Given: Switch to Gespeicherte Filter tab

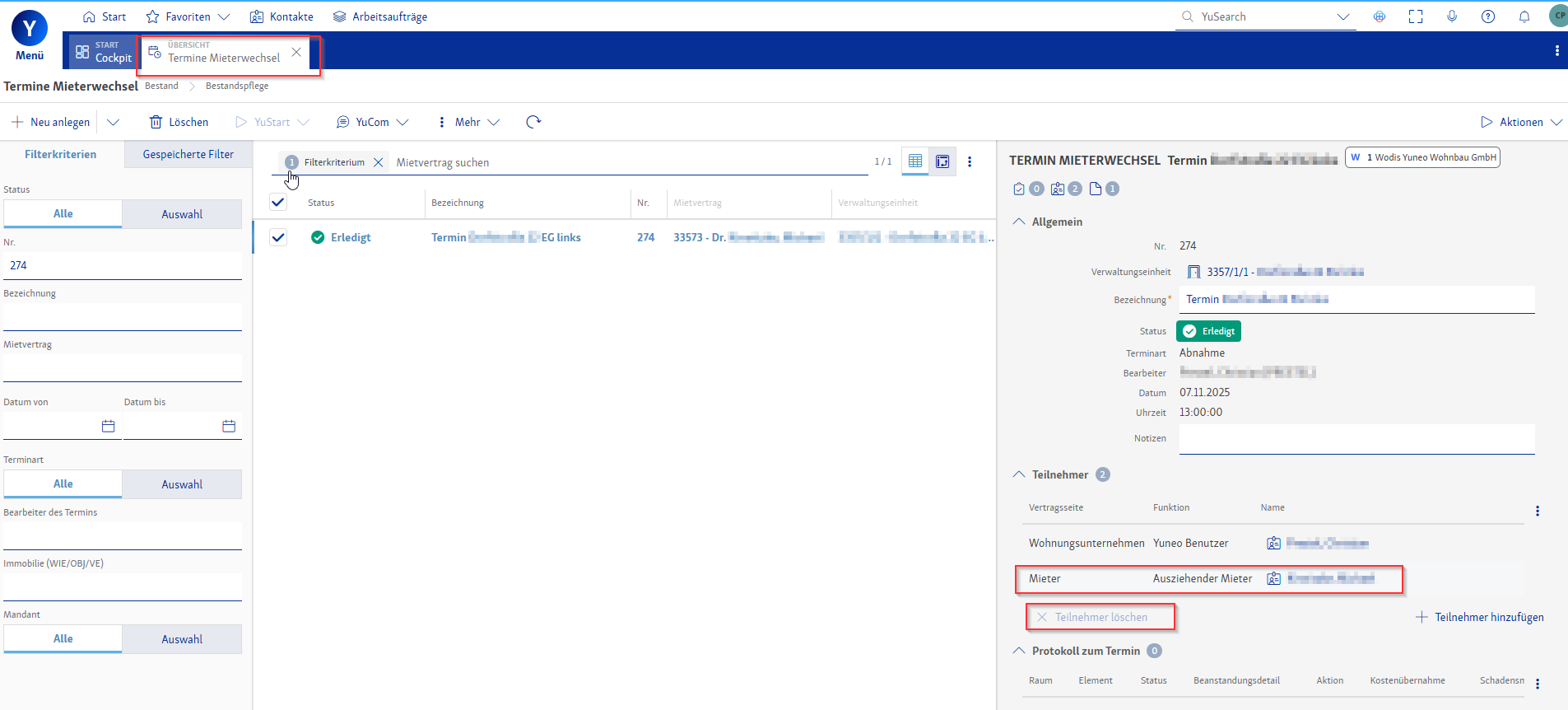Looking at the screenshot, I should pos(188,154).
